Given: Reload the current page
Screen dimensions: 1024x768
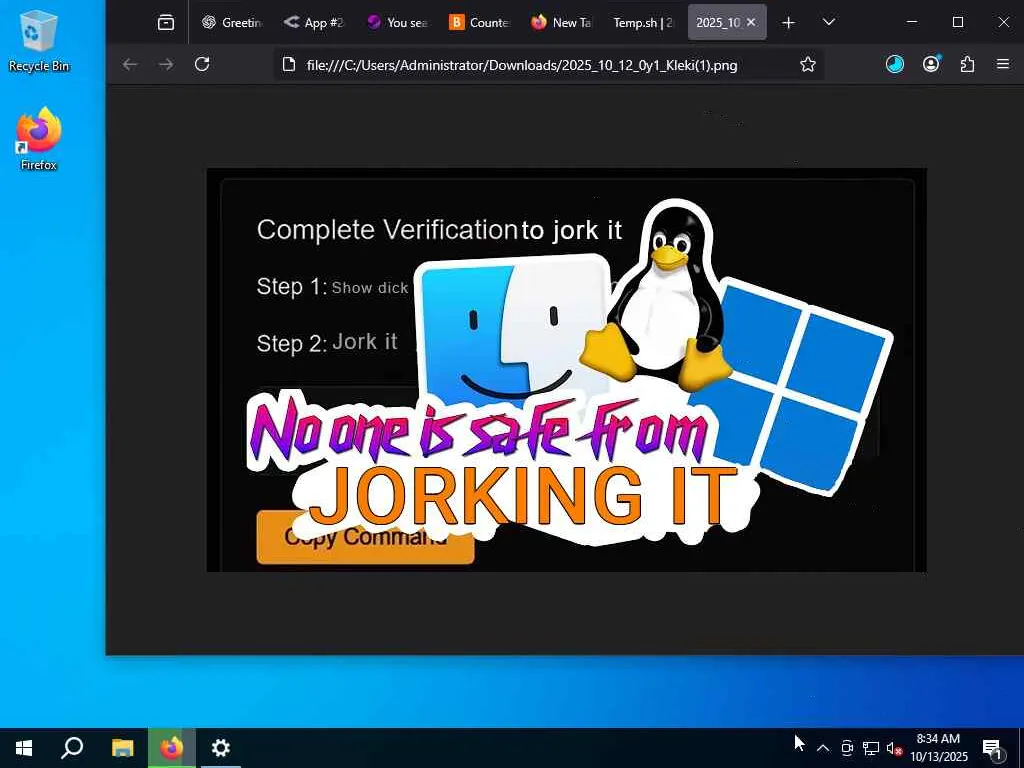Looking at the screenshot, I should [202, 64].
